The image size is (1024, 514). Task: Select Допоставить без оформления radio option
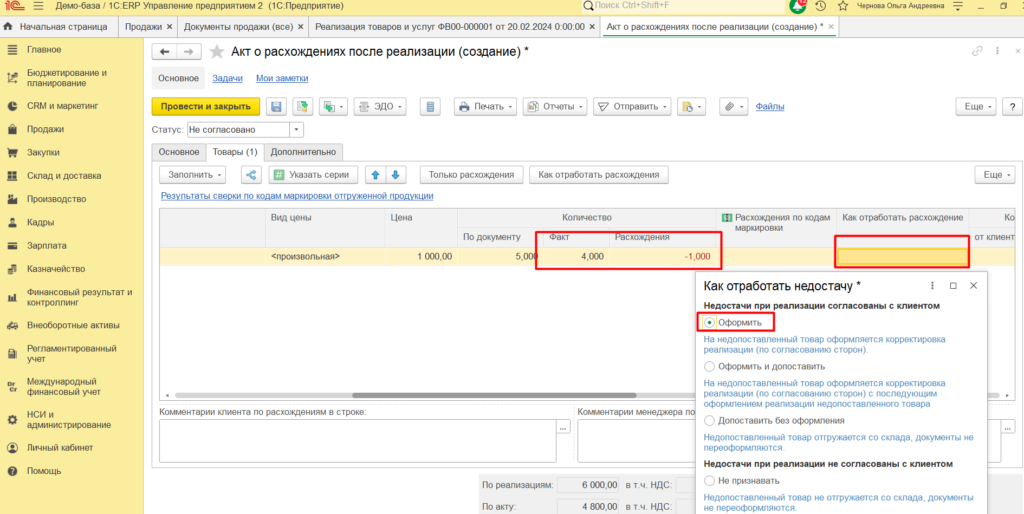coord(709,421)
